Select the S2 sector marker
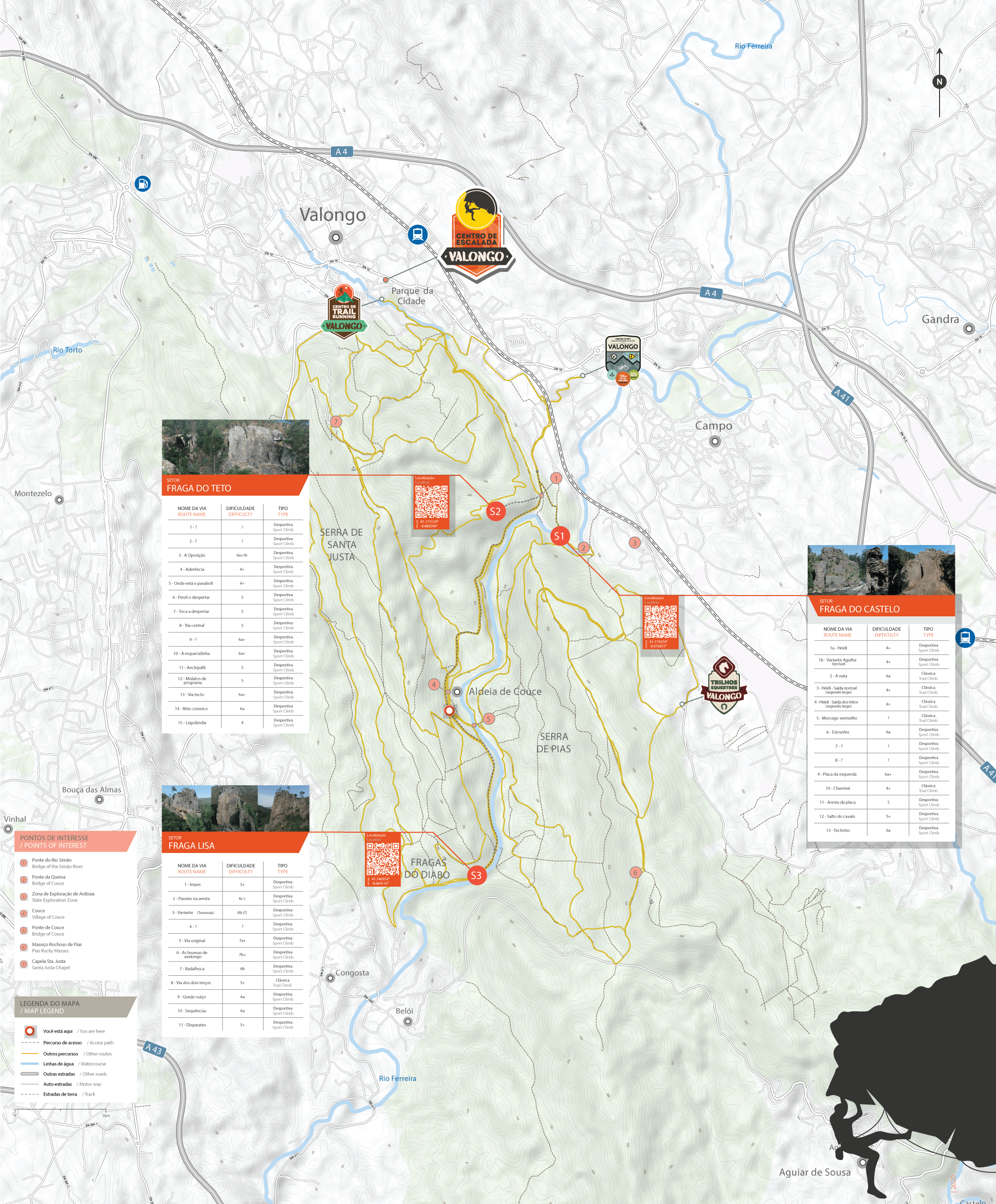 (495, 511)
